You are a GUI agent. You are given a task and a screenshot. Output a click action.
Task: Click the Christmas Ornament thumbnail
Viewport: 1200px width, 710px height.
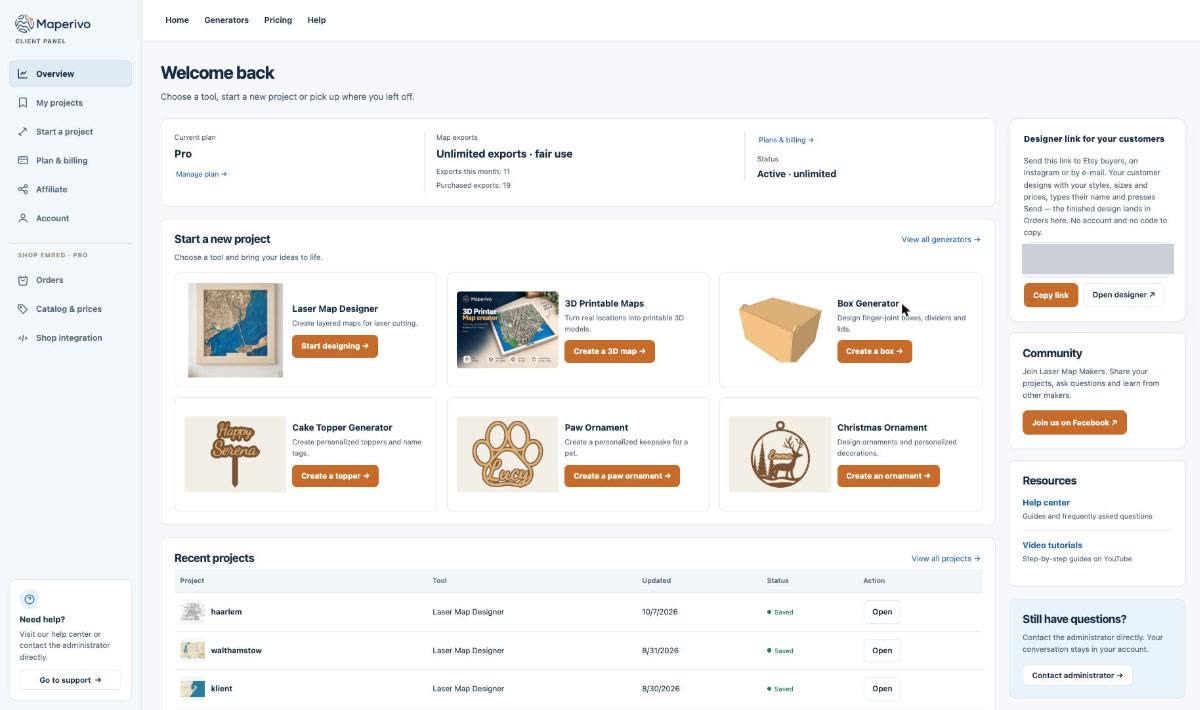pos(779,454)
